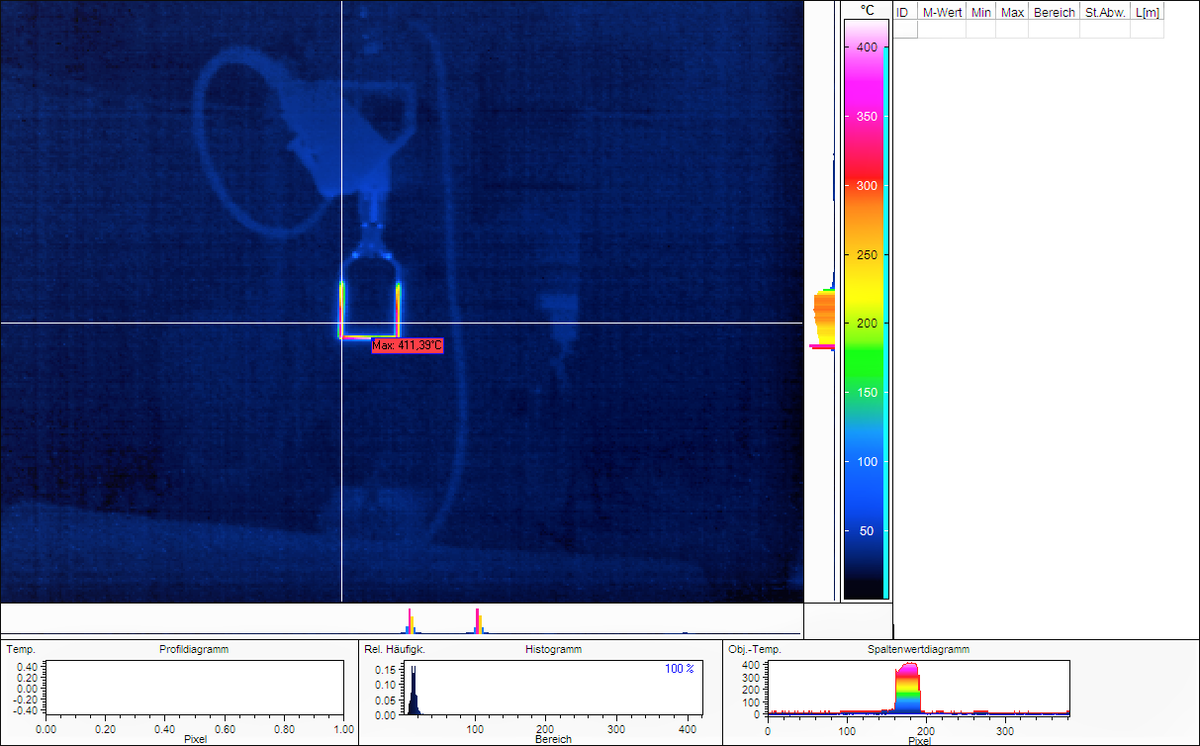This screenshot has height=746, width=1200.
Task: Click the 100 mark on temperature scale
Action: coord(866,462)
